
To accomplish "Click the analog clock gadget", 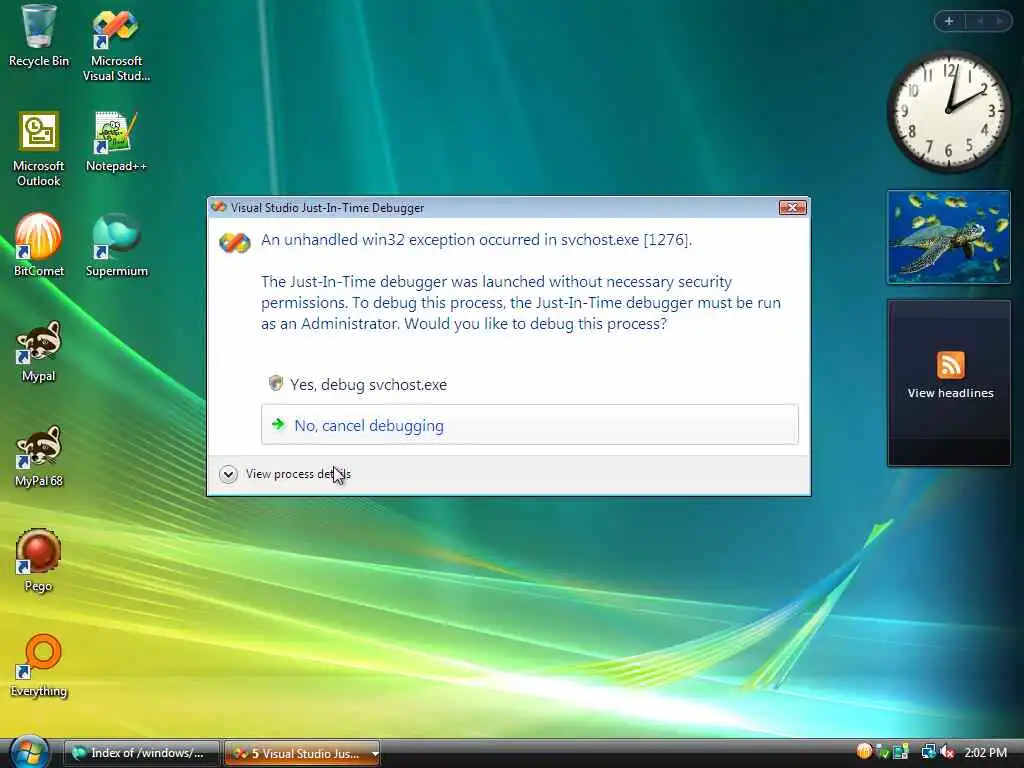I will [x=948, y=111].
